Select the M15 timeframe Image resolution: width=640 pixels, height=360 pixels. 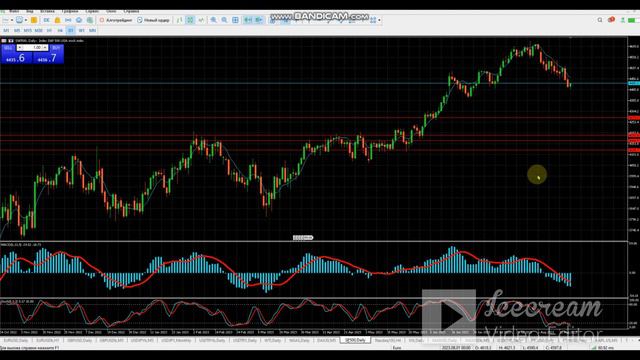[x=27, y=31]
